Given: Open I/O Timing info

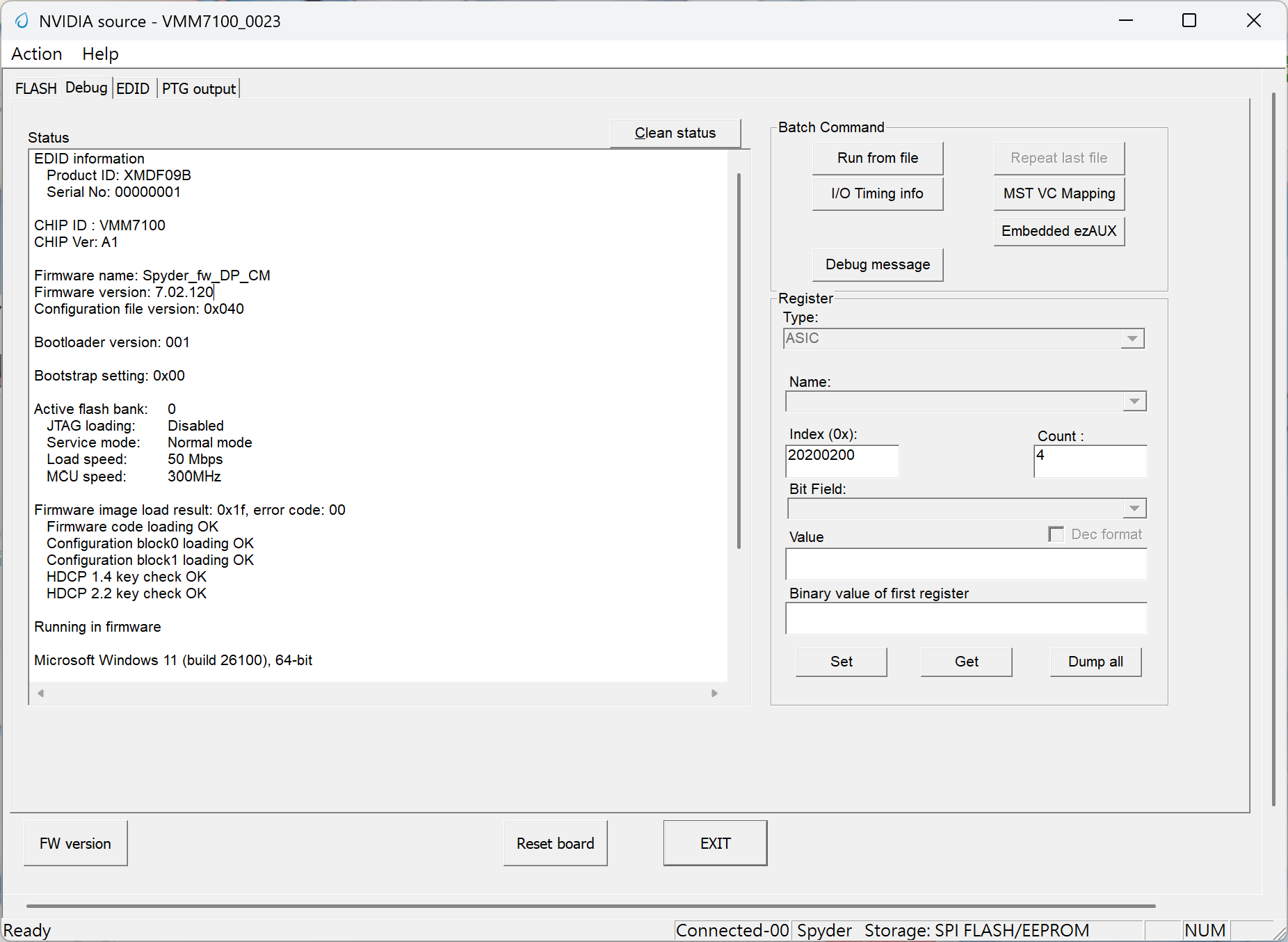Looking at the screenshot, I should [x=878, y=193].
